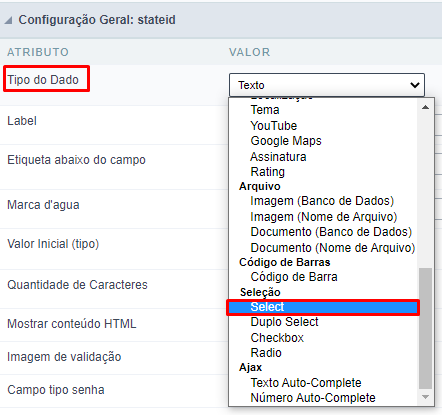The image size is (442, 415).
Task: Select the YouTube field type
Action: tap(274, 126)
